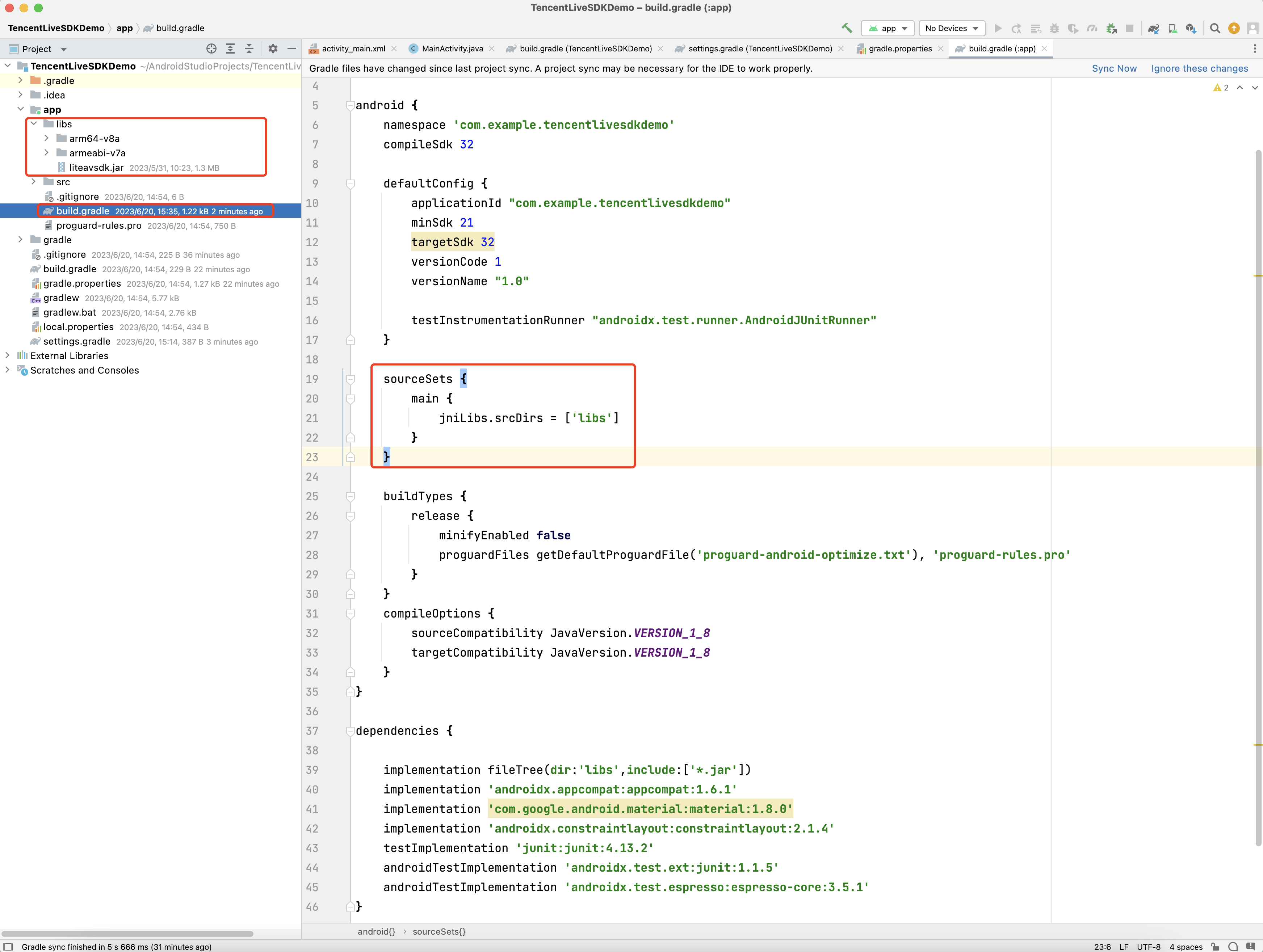
Task: Click Ignore these changes link
Action: [1199, 68]
